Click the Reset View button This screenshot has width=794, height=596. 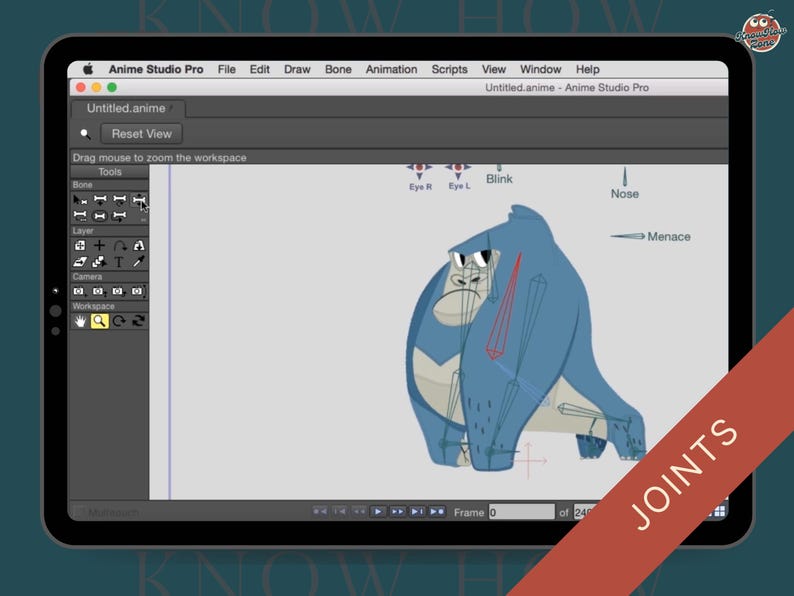141,134
